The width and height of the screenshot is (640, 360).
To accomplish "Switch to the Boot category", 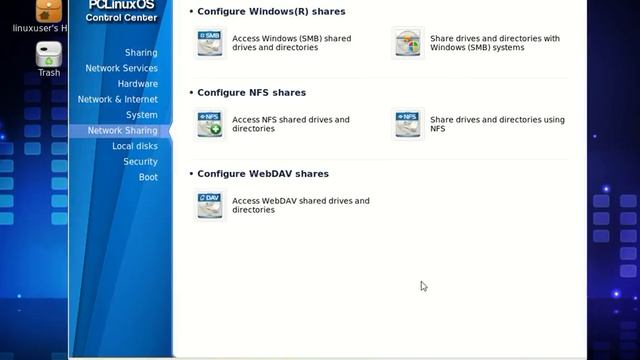I will 148,177.
